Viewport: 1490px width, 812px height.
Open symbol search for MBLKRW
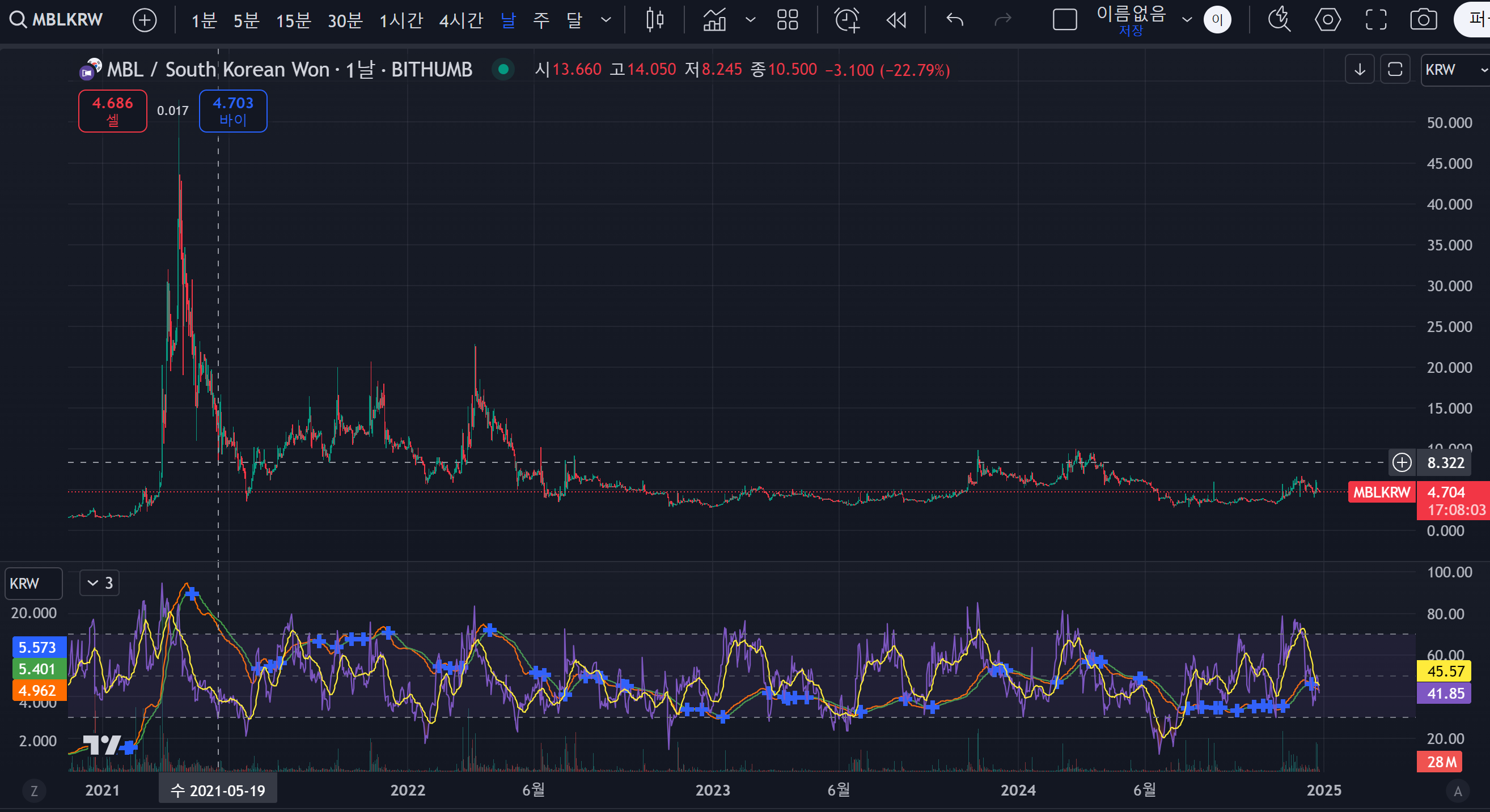tap(57, 20)
